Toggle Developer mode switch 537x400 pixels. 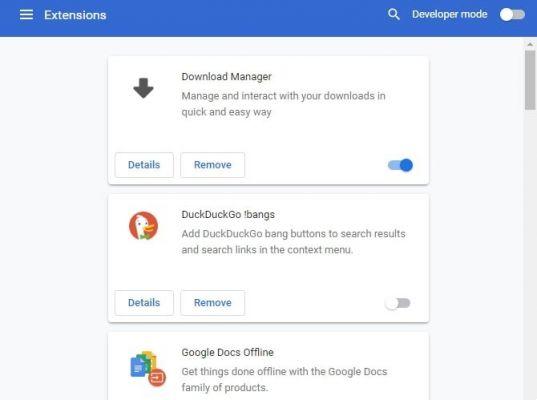coord(512,15)
